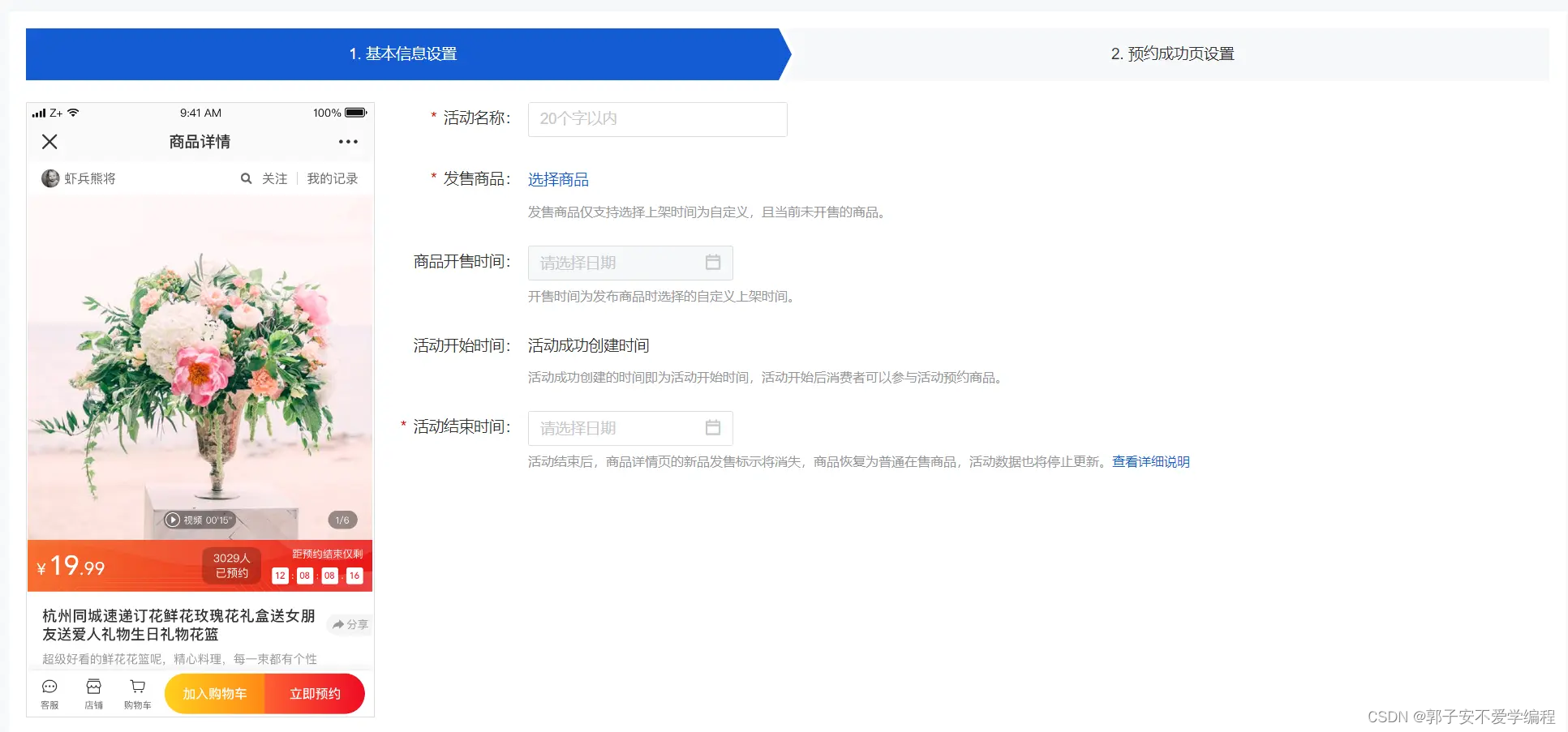Click the 立即预约 button
The width and height of the screenshot is (1568, 732).
coord(315,694)
